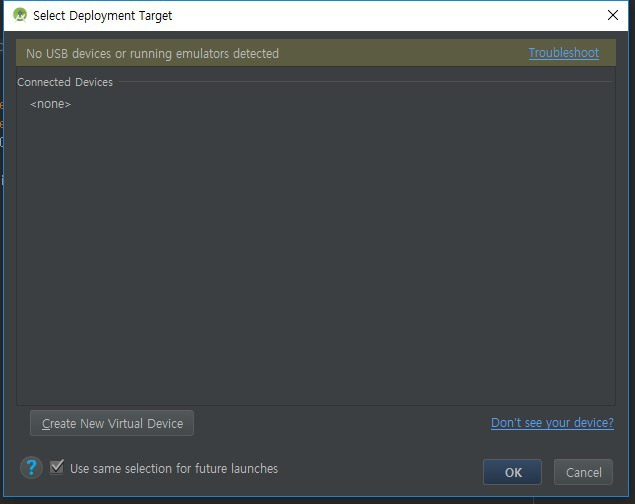This screenshot has height=504, width=635.
Task: Click the Android Studio title bar icon
Action: 20,15
